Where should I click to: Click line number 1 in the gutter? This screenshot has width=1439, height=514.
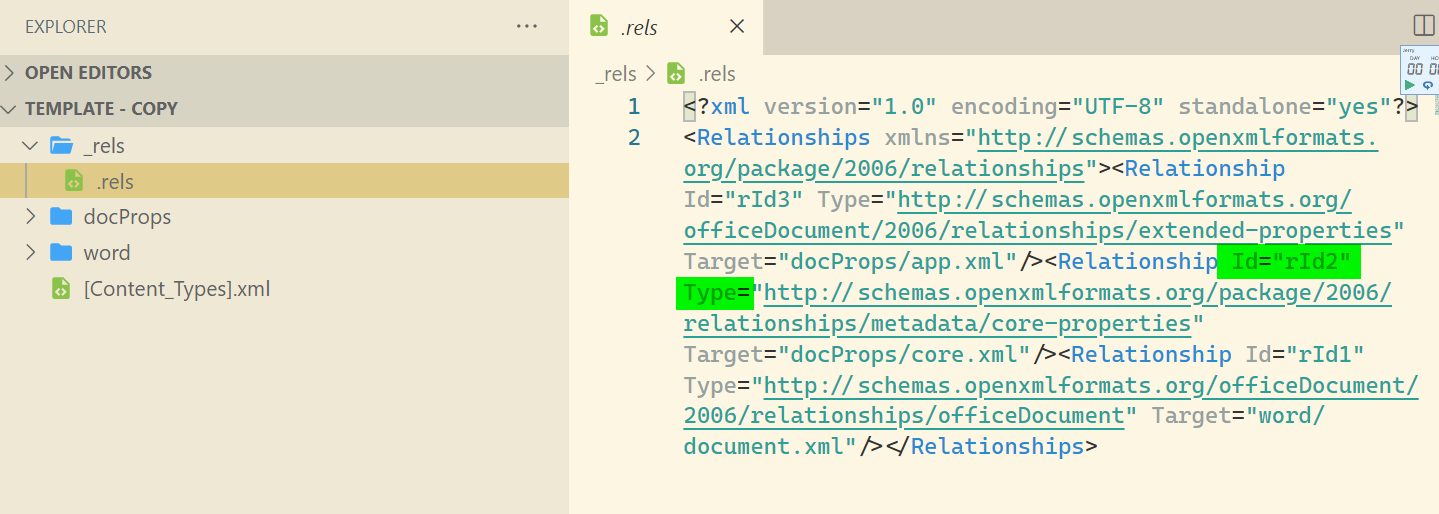click(634, 106)
